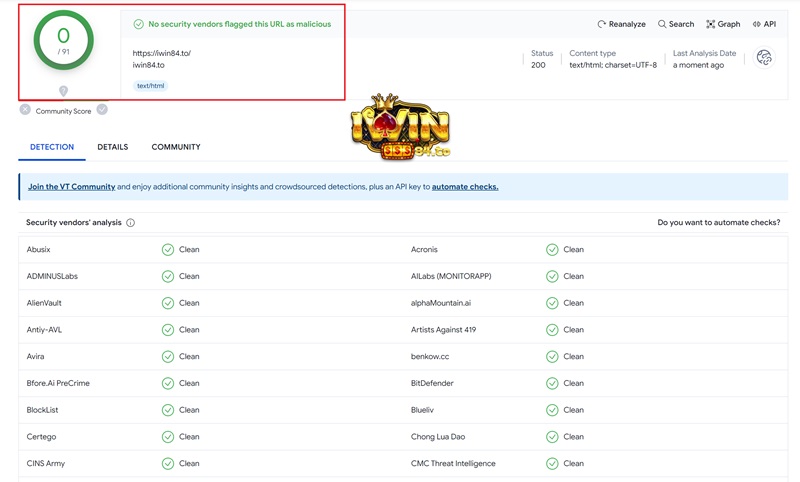
Task: Click the CINS Army clean check icon
Action: [x=168, y=463]
